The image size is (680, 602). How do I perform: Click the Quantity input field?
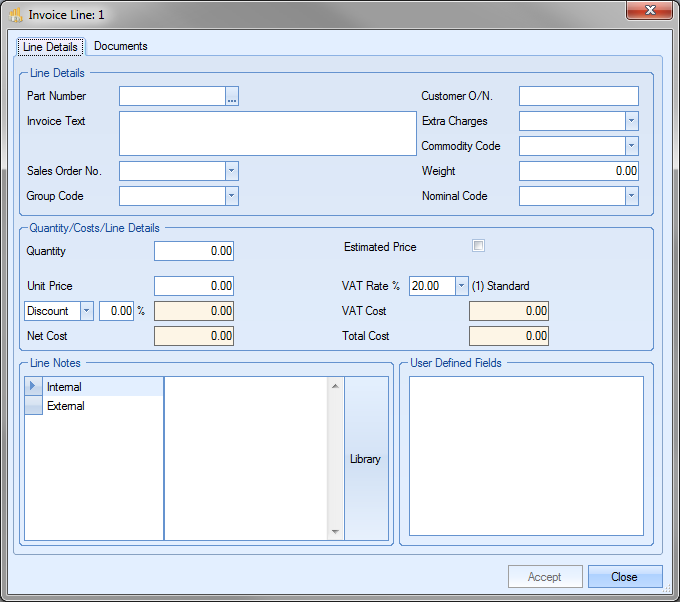[194, 251]
